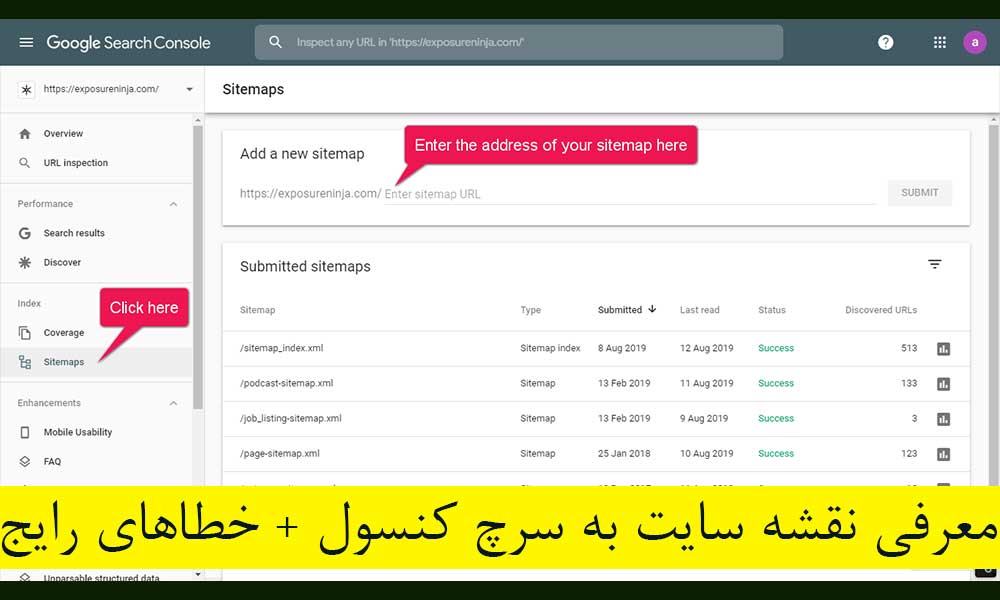The height and width of the screenshot is (600, 1000).
Task: Open the Google apps grid
Action: pos(939,42)
